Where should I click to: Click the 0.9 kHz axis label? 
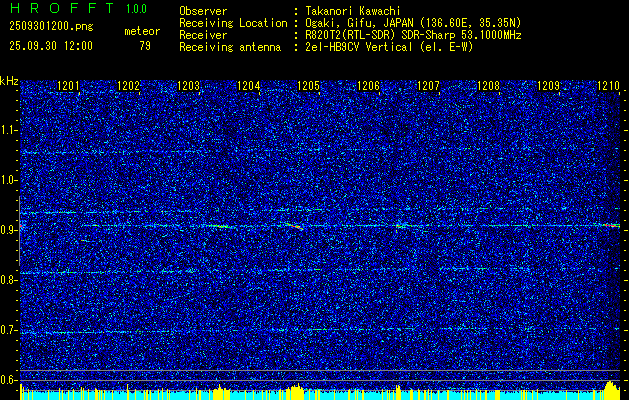point(9,230)
